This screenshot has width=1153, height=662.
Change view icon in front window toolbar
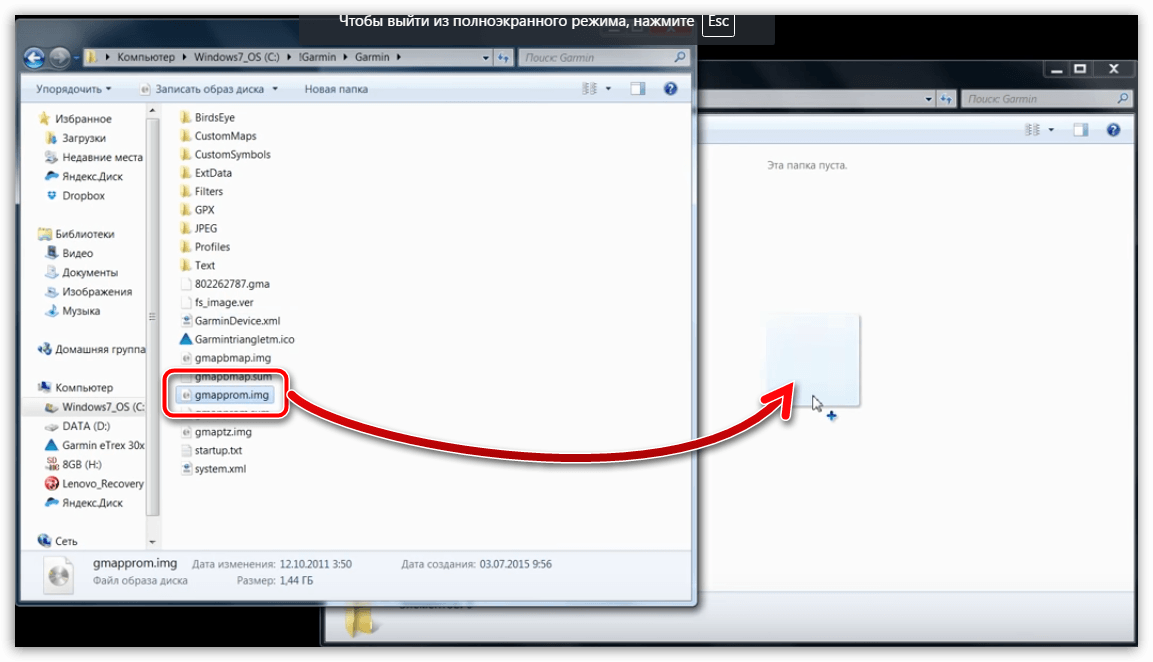(590, 89)
